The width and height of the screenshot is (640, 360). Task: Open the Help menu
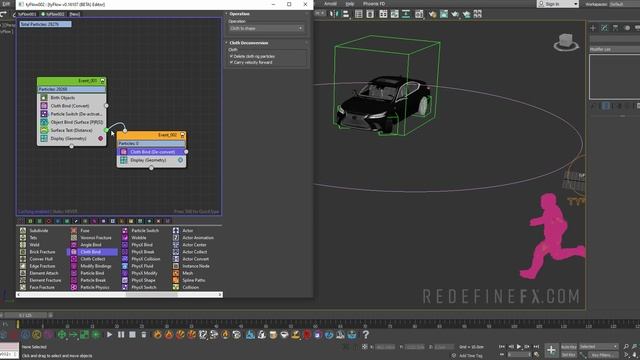(x=350, y=4)
